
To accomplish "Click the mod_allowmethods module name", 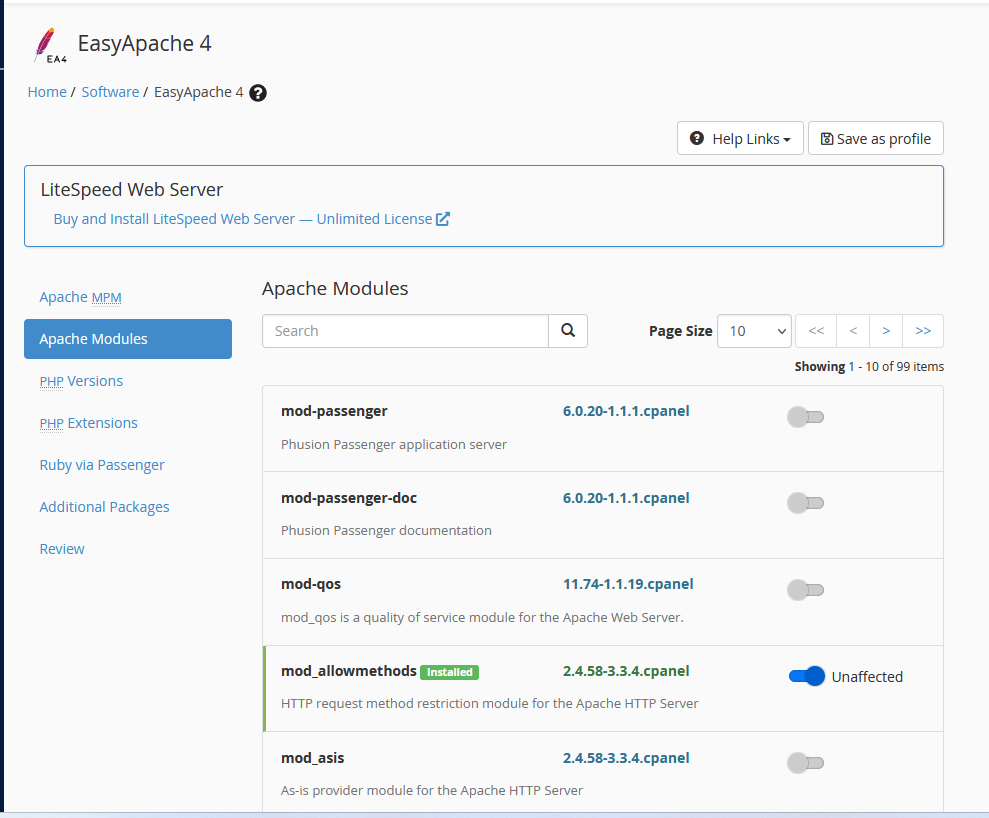I will [349, 671].
